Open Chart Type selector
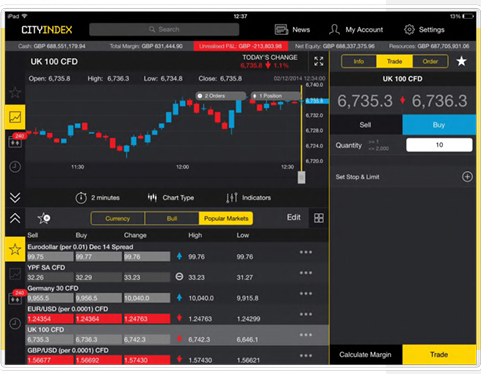481x374 pixels. [x=171, y=198]
